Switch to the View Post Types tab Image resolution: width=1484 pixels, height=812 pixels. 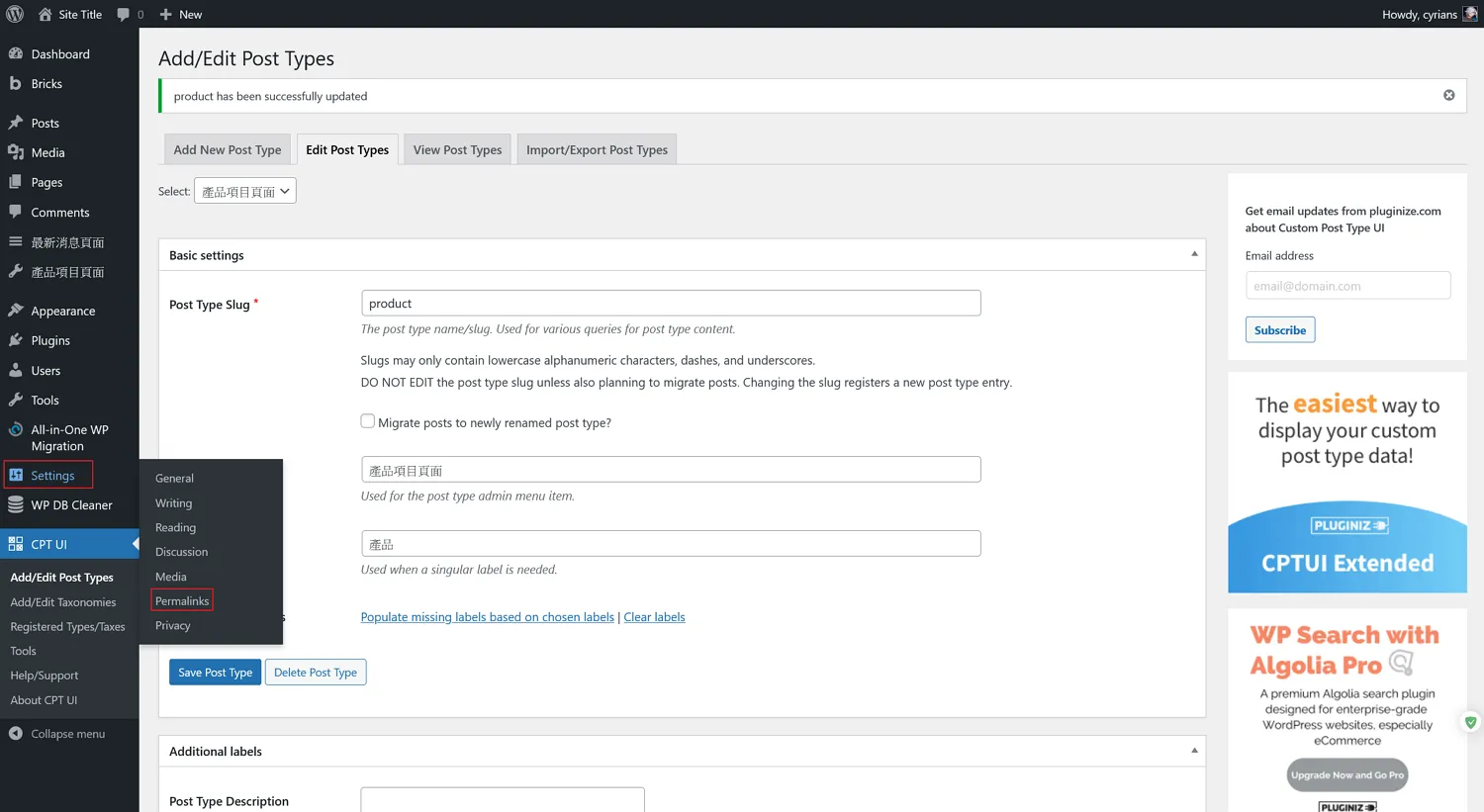[x=457, y=149]
